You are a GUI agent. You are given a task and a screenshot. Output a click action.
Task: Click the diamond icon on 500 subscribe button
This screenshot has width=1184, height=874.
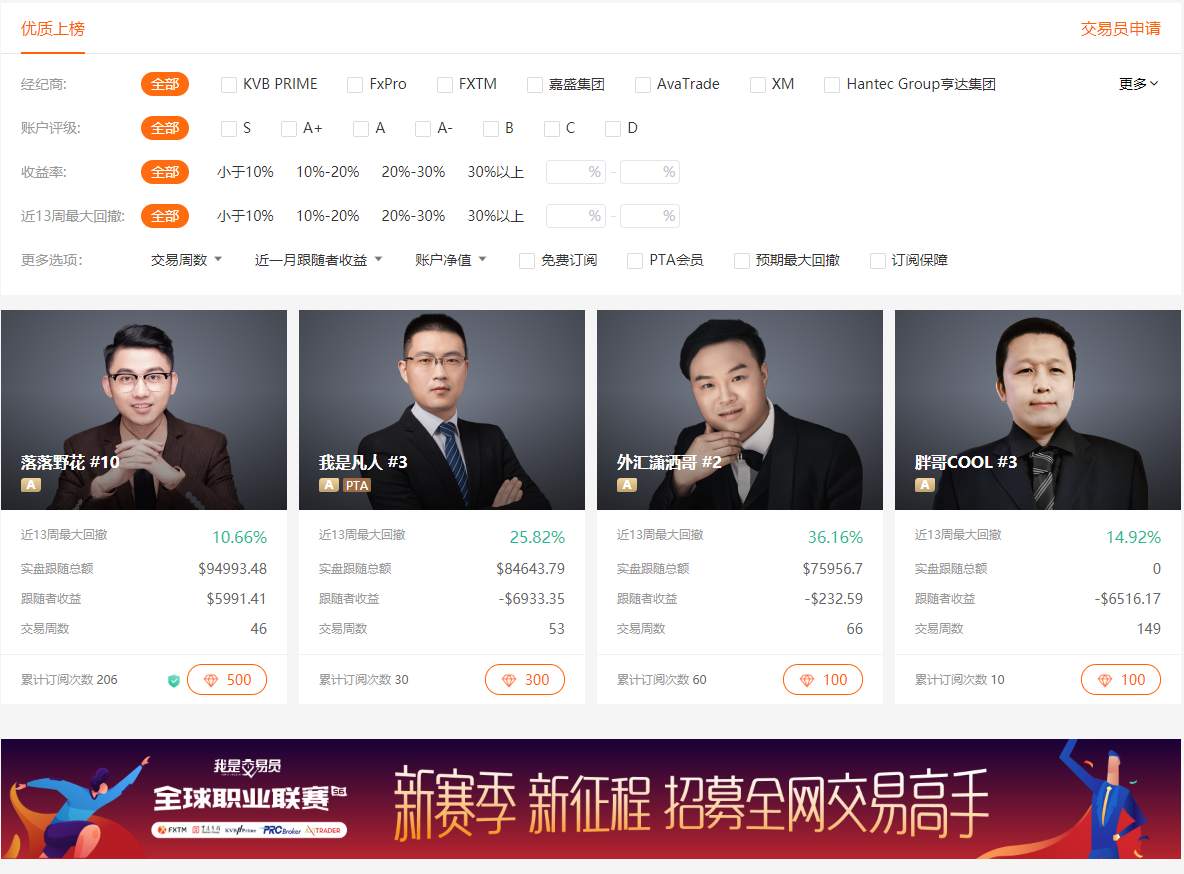(x=211, y=680)
